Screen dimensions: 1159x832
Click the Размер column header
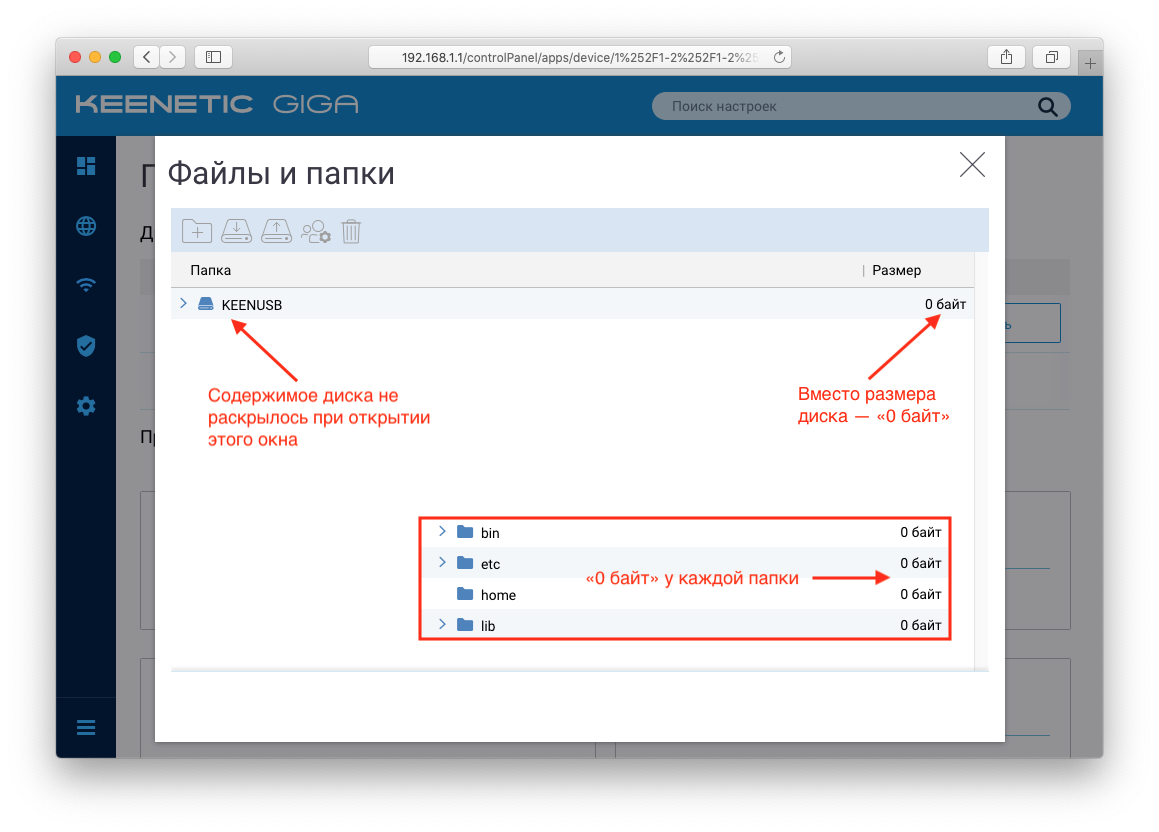click(x=896, y=270)
